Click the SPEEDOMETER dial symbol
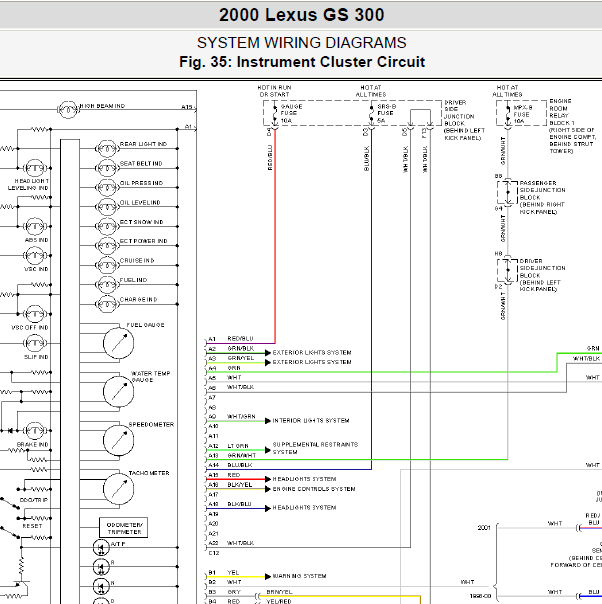This screenshot has width=602, height=604. (119, 440)
